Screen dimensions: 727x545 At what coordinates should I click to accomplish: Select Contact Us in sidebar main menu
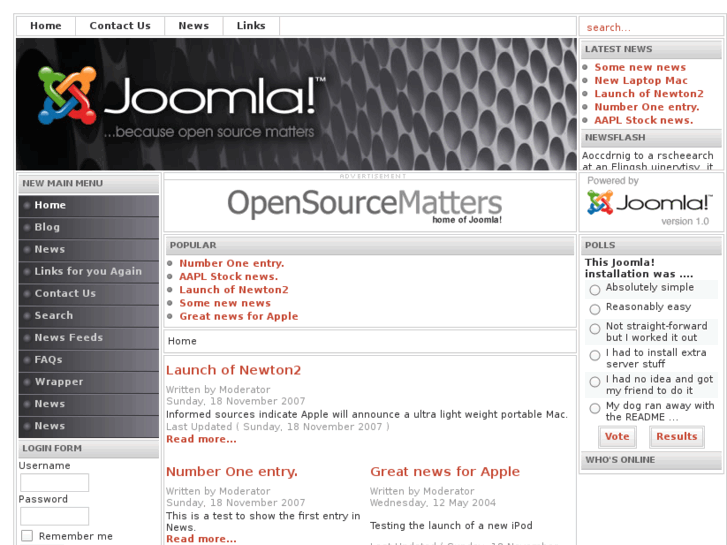[x=89, y=294]
